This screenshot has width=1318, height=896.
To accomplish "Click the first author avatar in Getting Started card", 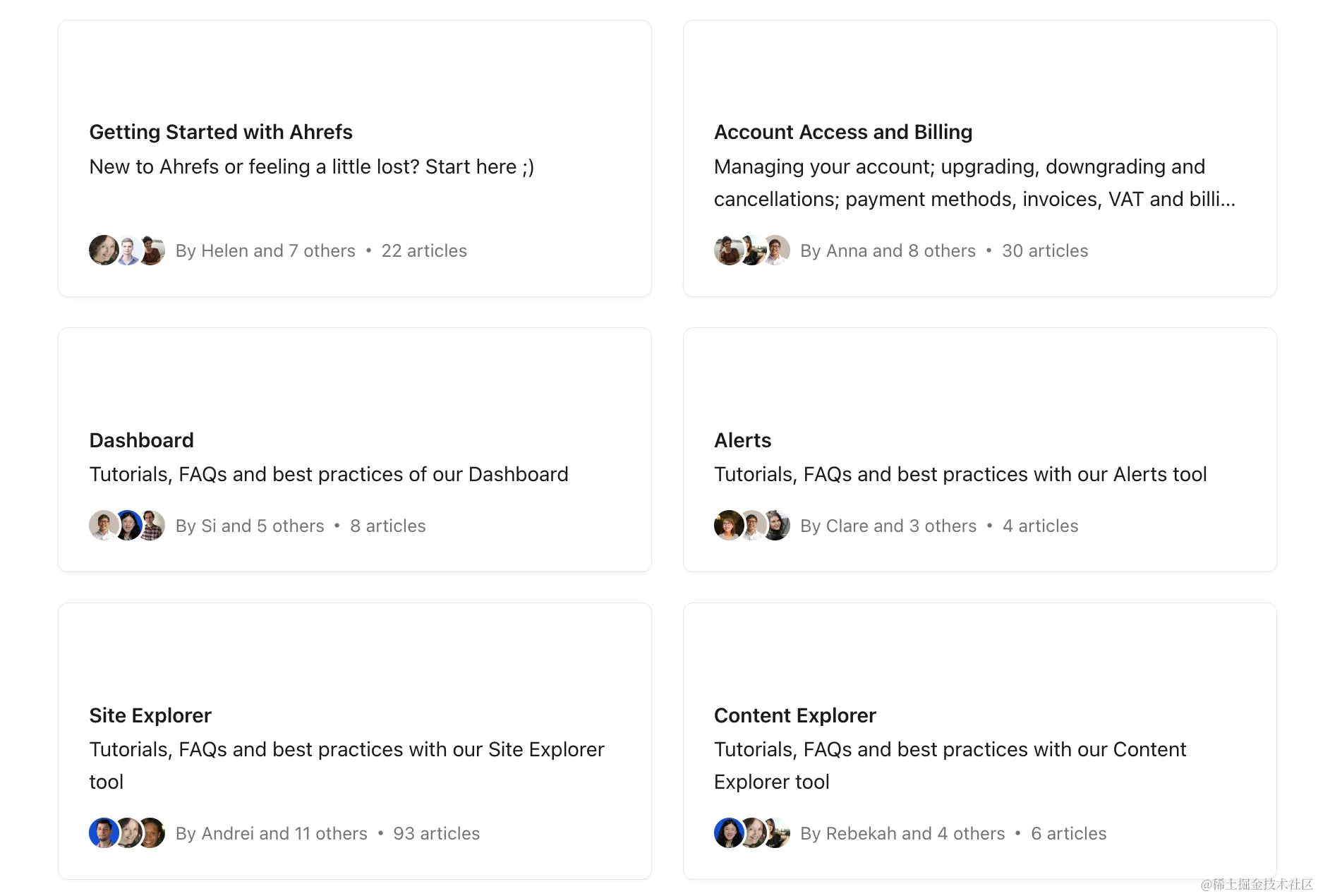I will tap(104, 250).
